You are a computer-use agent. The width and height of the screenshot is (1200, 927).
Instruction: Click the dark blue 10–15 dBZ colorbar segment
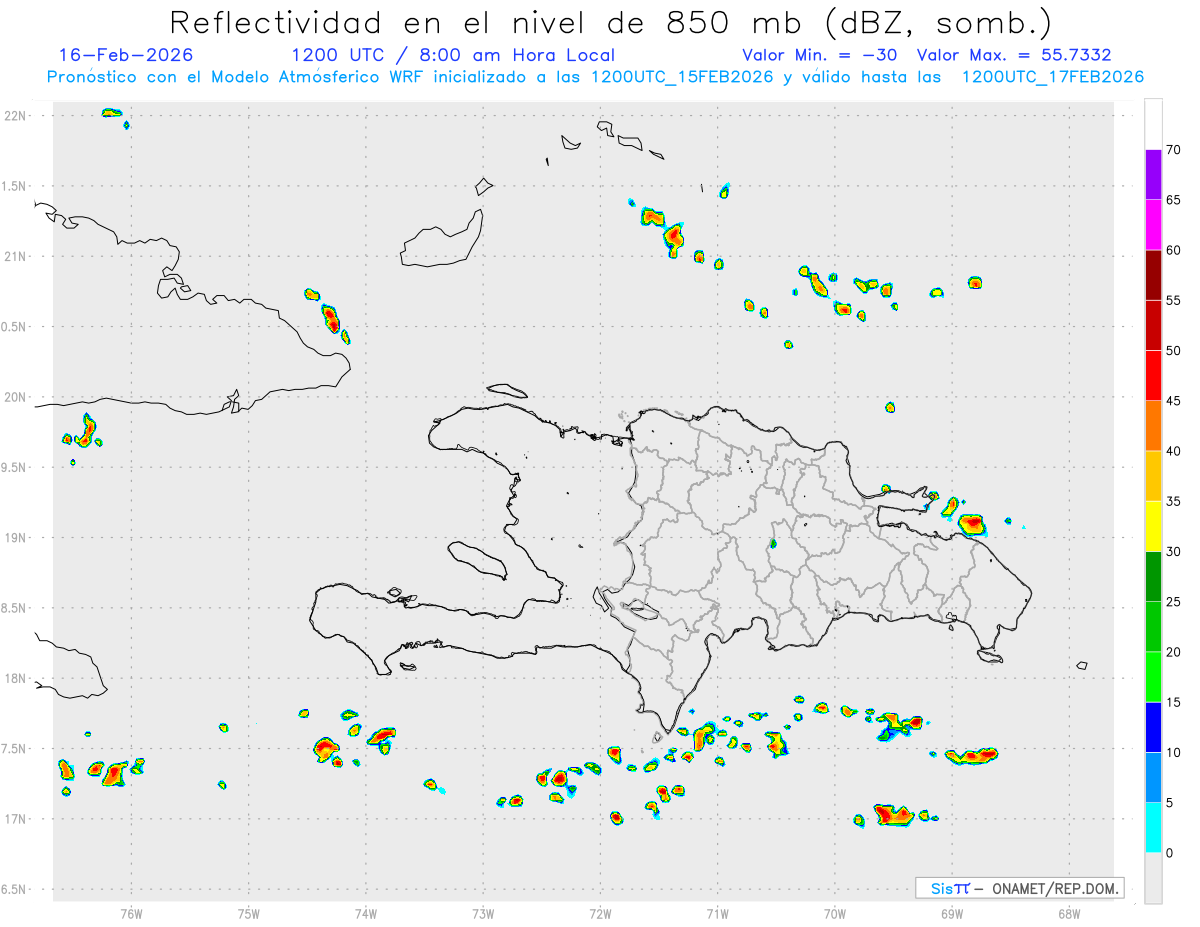click(x=1153, y=727)
